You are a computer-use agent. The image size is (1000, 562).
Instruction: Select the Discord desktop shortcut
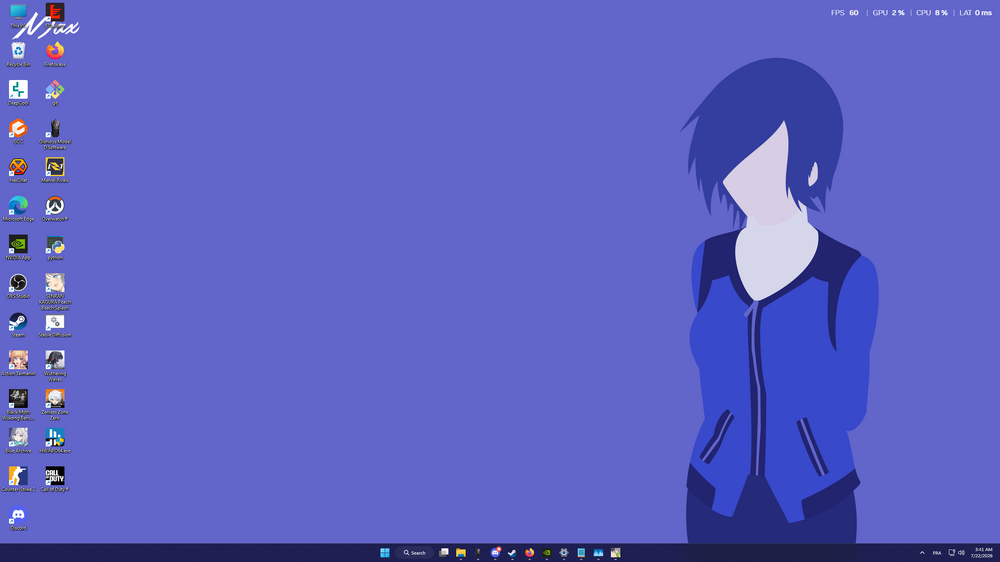click(18, 519)
